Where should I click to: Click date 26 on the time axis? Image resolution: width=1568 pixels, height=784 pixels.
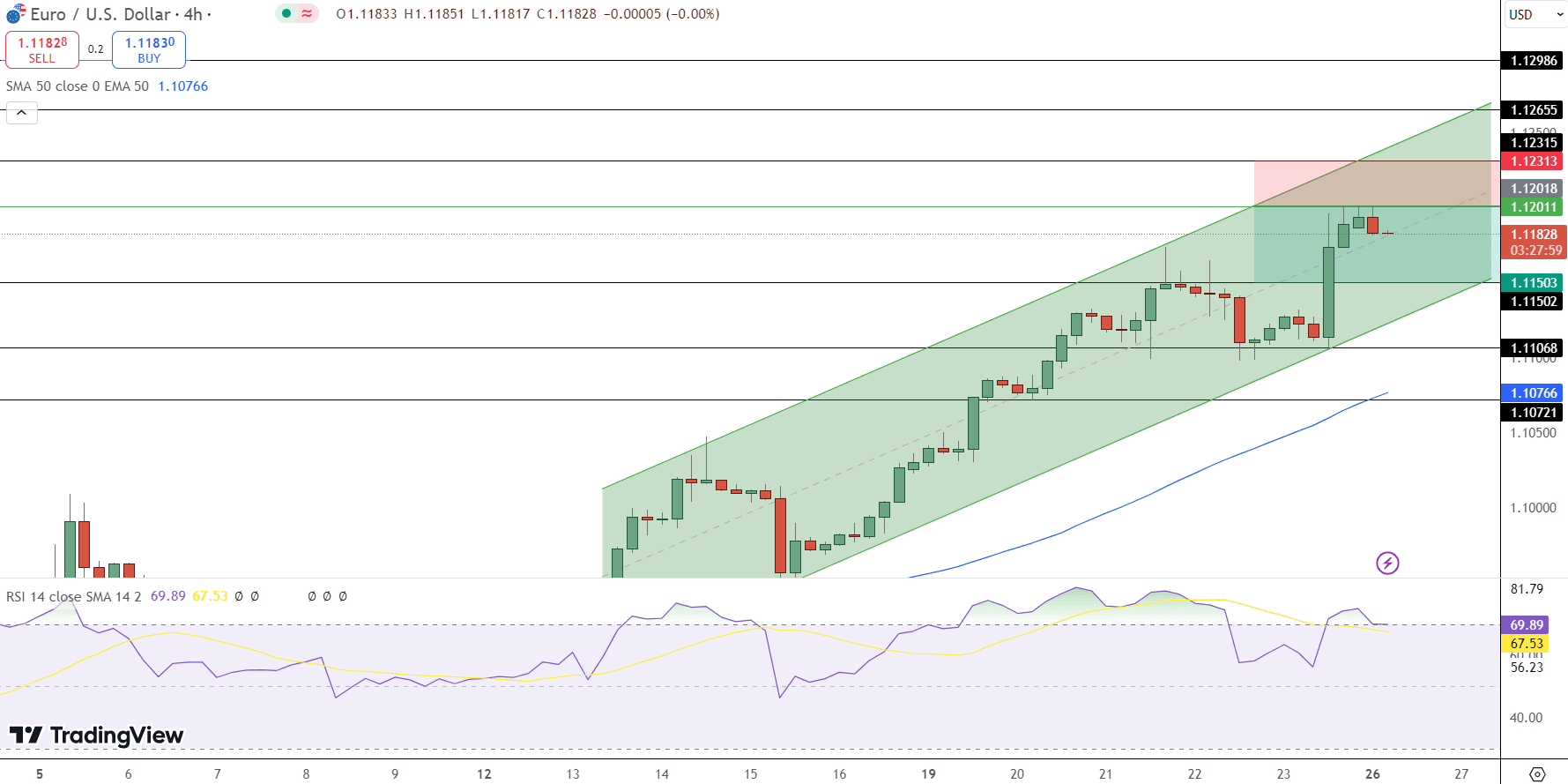pyautogui.click(x=1372, y=774)
